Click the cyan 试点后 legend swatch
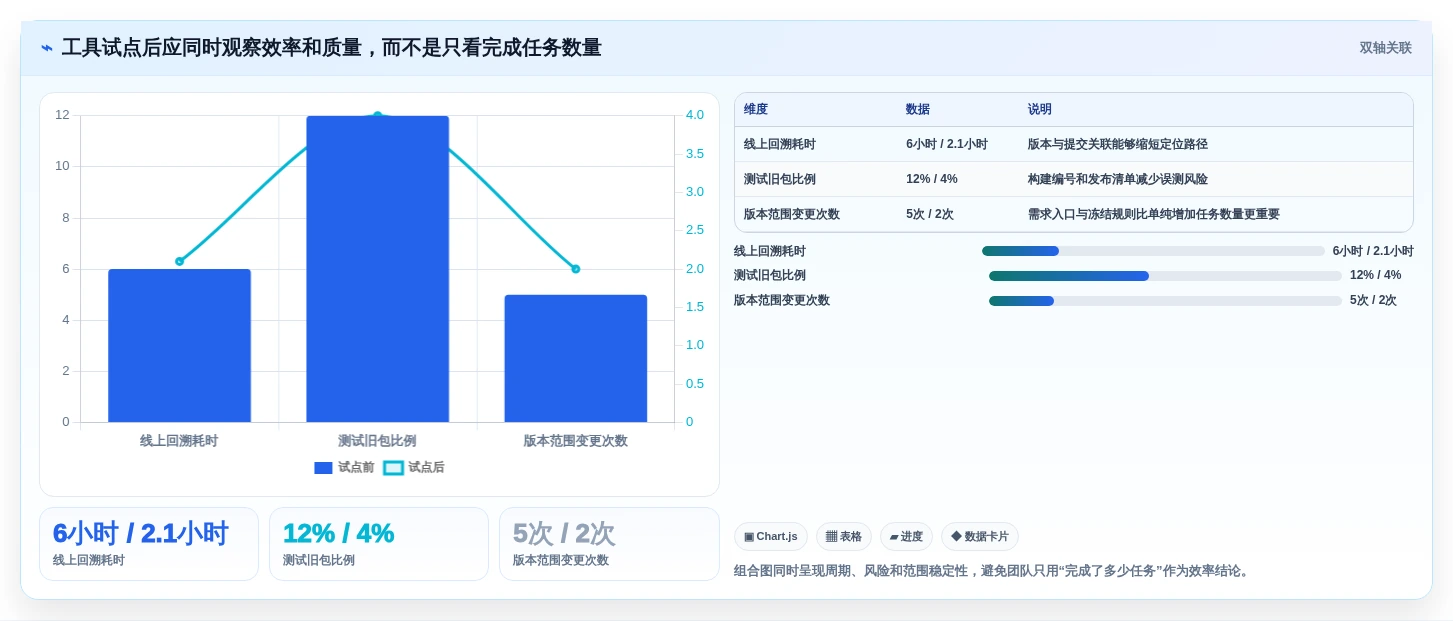Screen dimensions: 1453x621 coord(393,468)
